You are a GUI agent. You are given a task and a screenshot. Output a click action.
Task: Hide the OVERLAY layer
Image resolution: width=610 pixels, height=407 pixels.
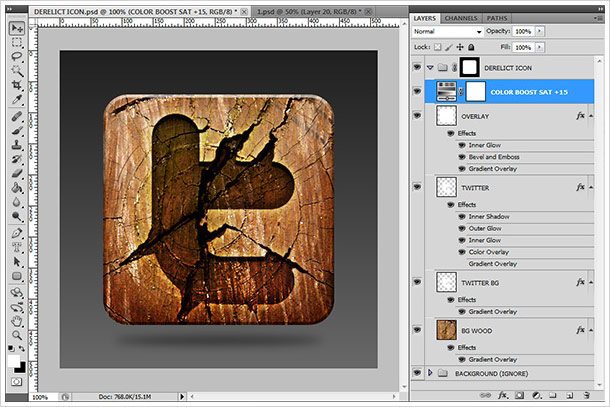coord(417,116)
